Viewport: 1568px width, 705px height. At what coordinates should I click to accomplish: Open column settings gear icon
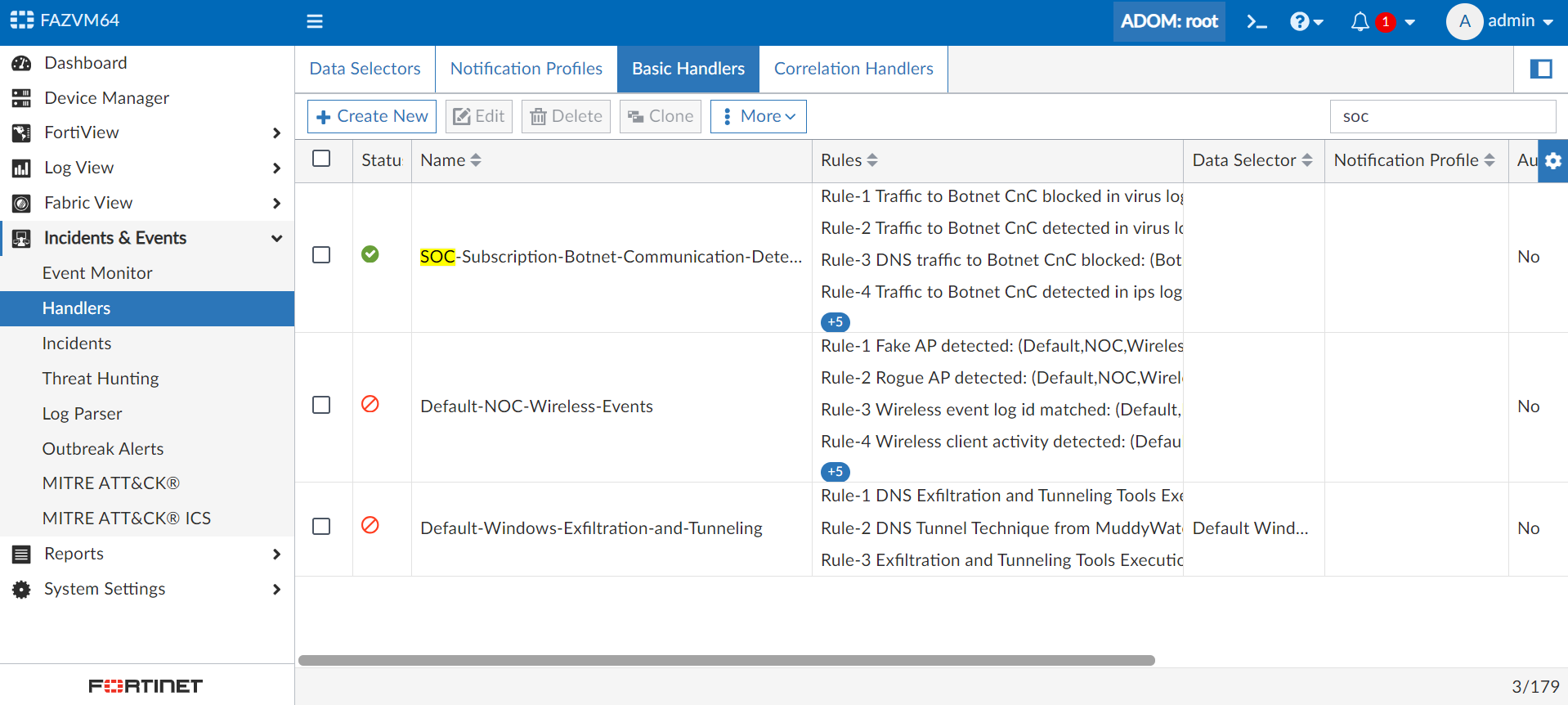point(1553,161)
